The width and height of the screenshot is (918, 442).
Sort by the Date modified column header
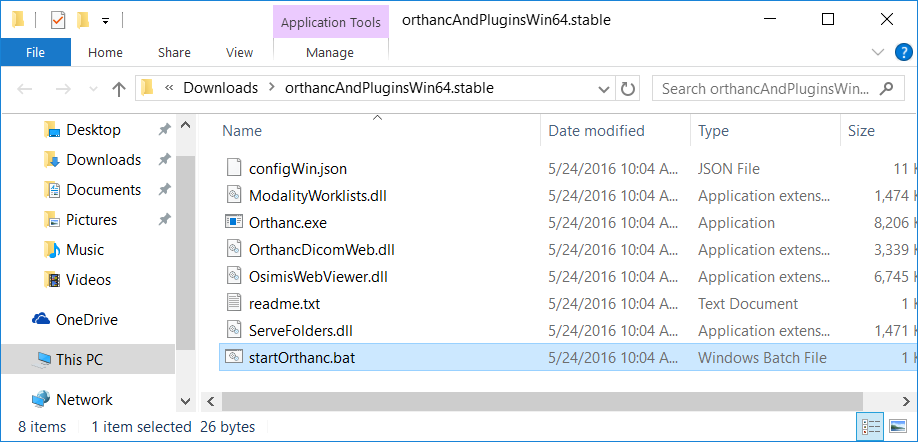click(x=596, y=131)
